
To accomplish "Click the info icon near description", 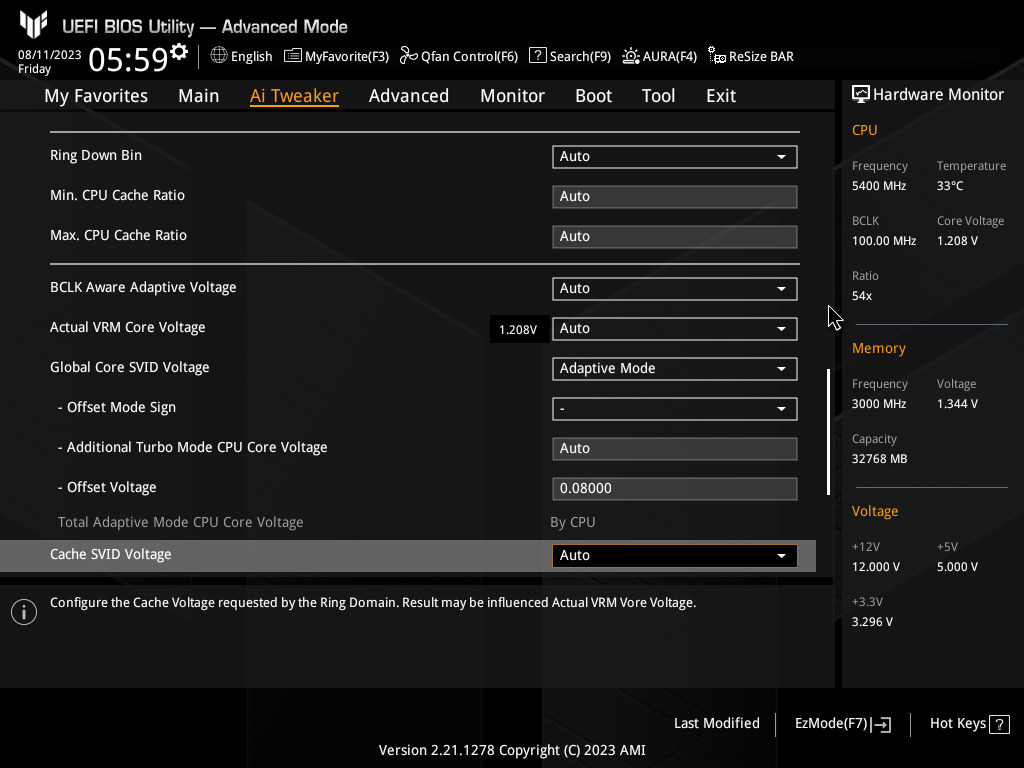I will [x=24, y=612].
